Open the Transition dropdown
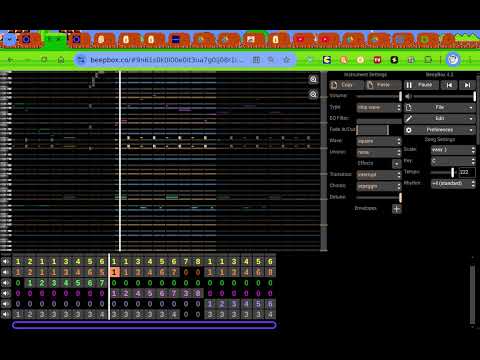This screenshot has width=480, height=360. coord(379,175)
